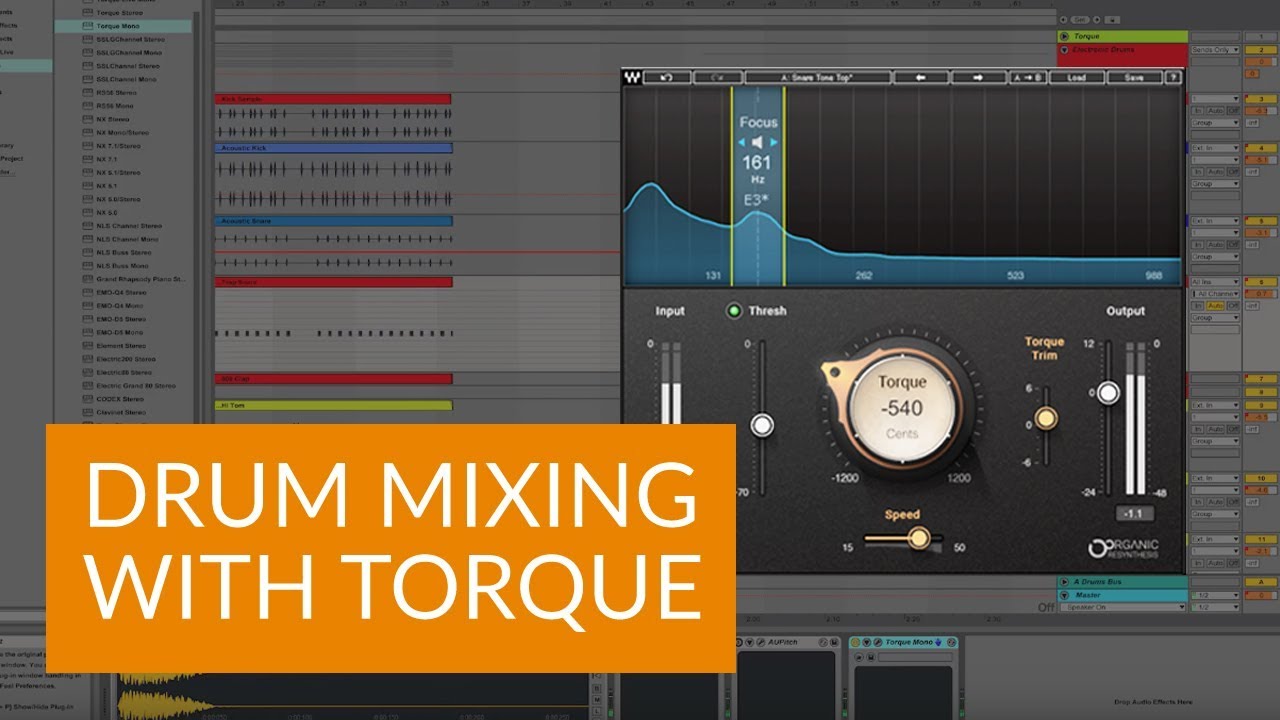Go to the previous preset with the left arrow
Screen dimensions: 1280x720
919,77
